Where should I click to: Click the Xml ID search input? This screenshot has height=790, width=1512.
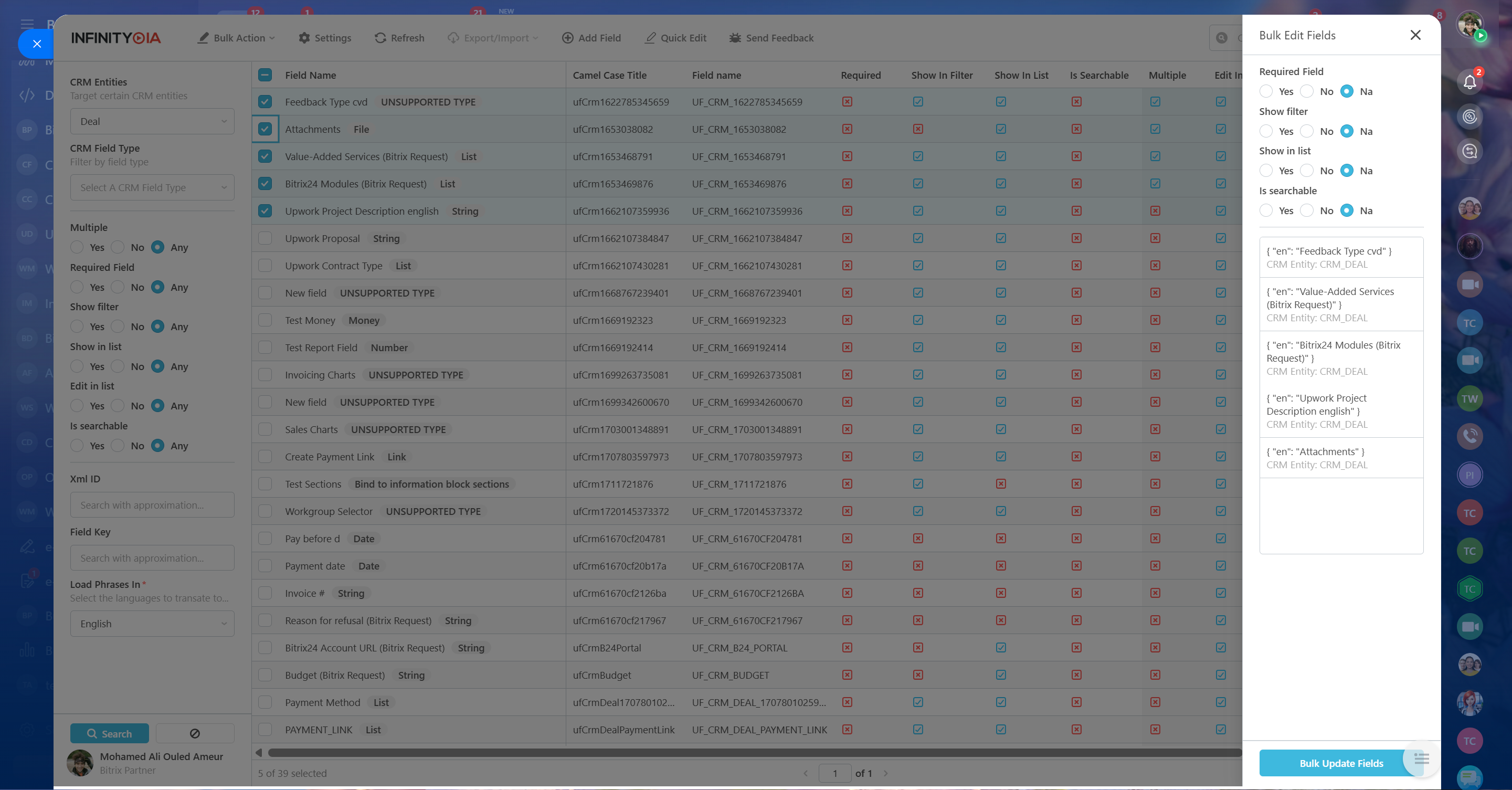pyautogui.click(x=152, y=505)
